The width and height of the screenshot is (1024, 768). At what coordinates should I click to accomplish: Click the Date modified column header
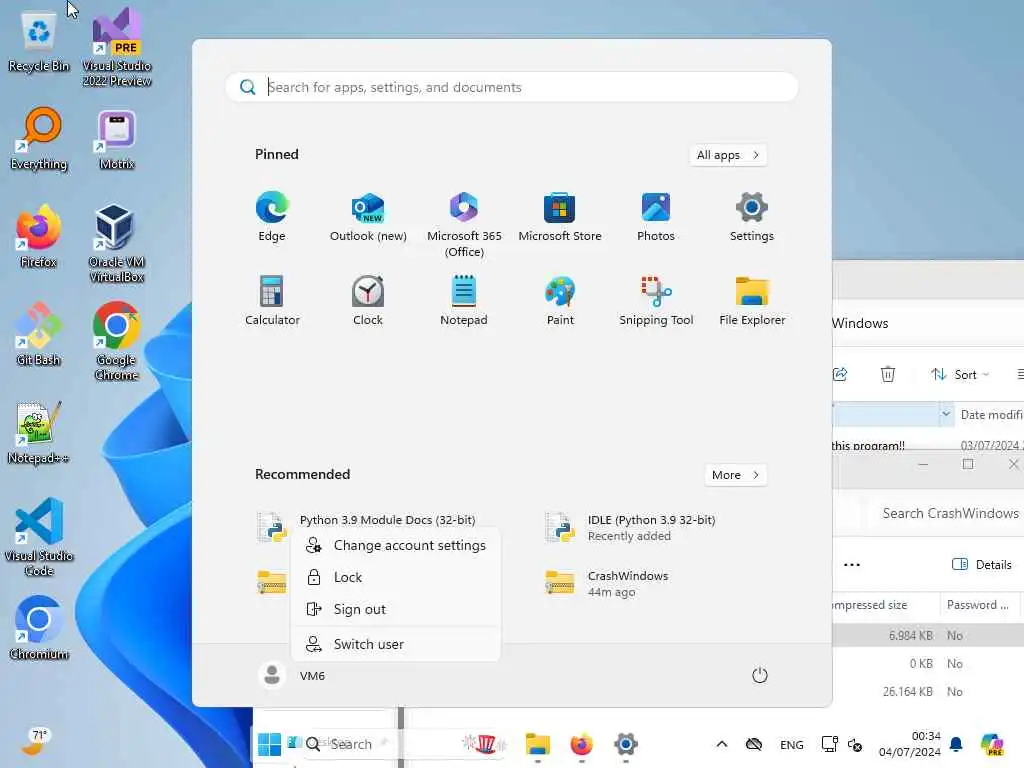pos(990,415)
